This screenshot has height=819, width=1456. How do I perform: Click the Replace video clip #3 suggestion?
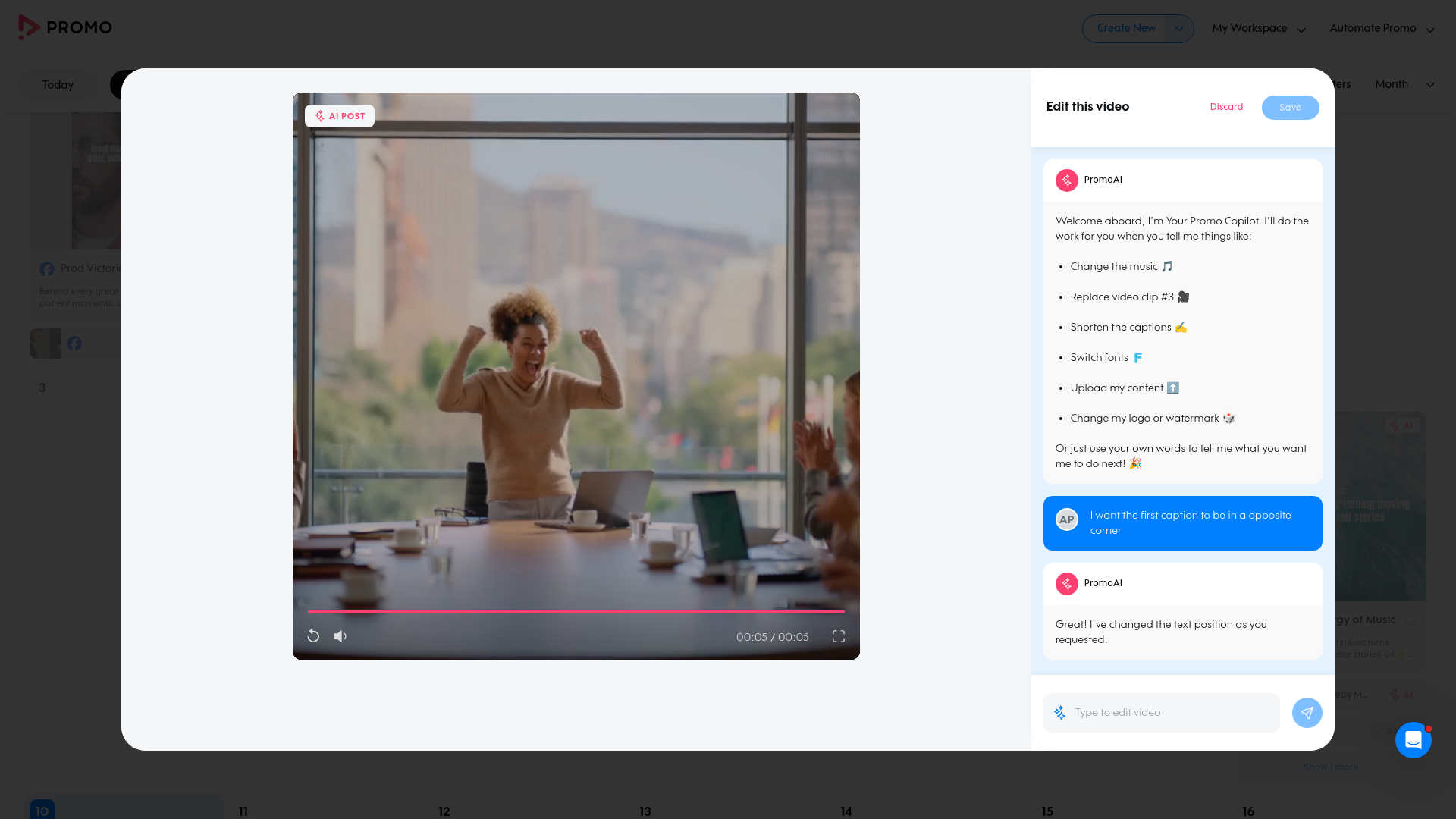(x=1130, y=297)
